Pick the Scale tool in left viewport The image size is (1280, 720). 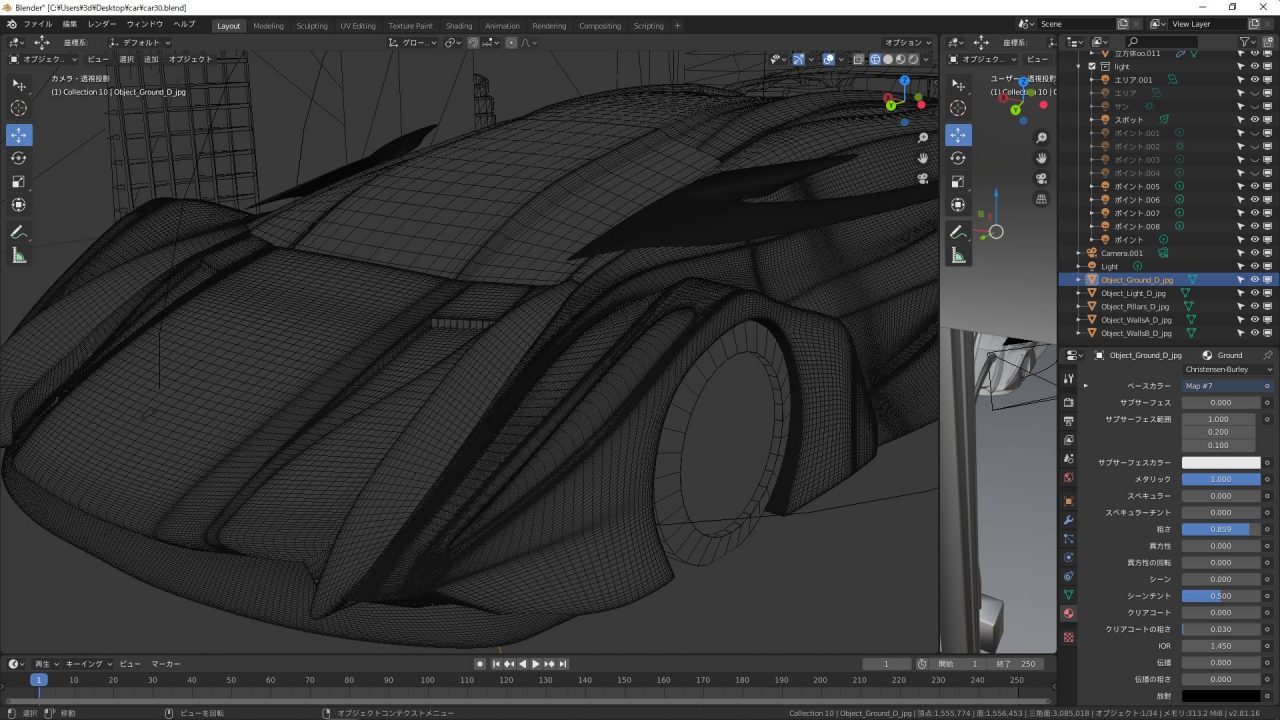tap(19, 182)
